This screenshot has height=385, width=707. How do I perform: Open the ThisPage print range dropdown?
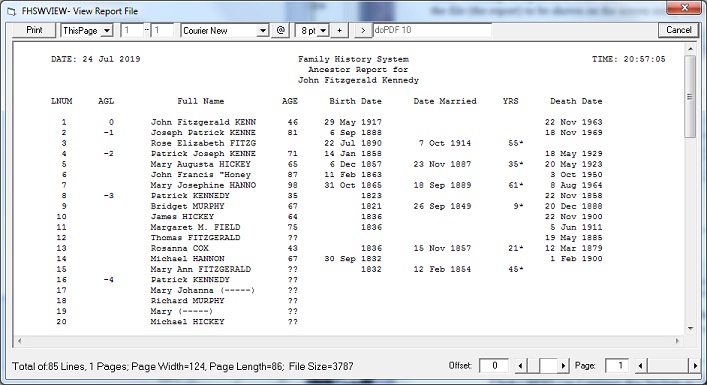[x=106, y=31]
